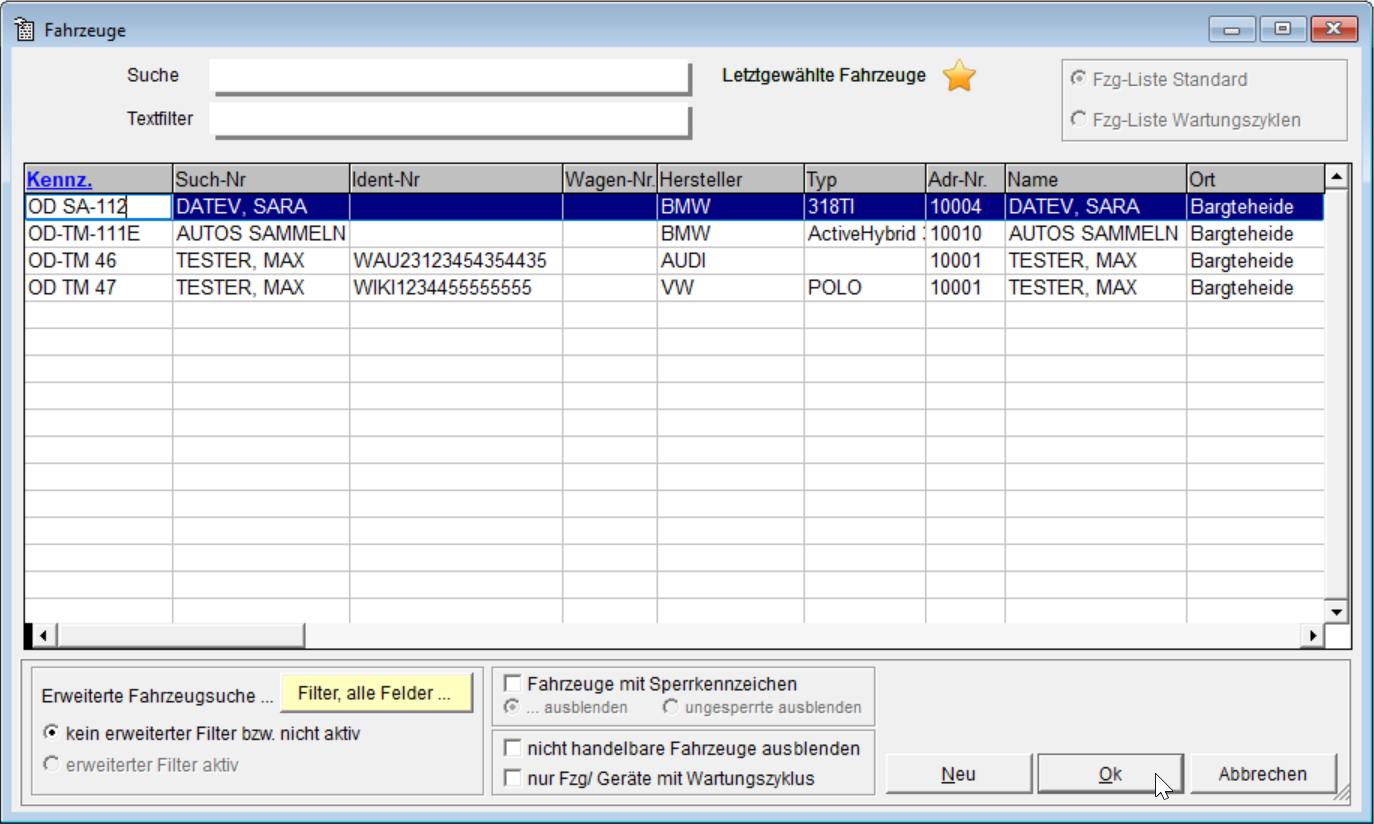Click the Wagen-Nr. column header

[610, 180]
